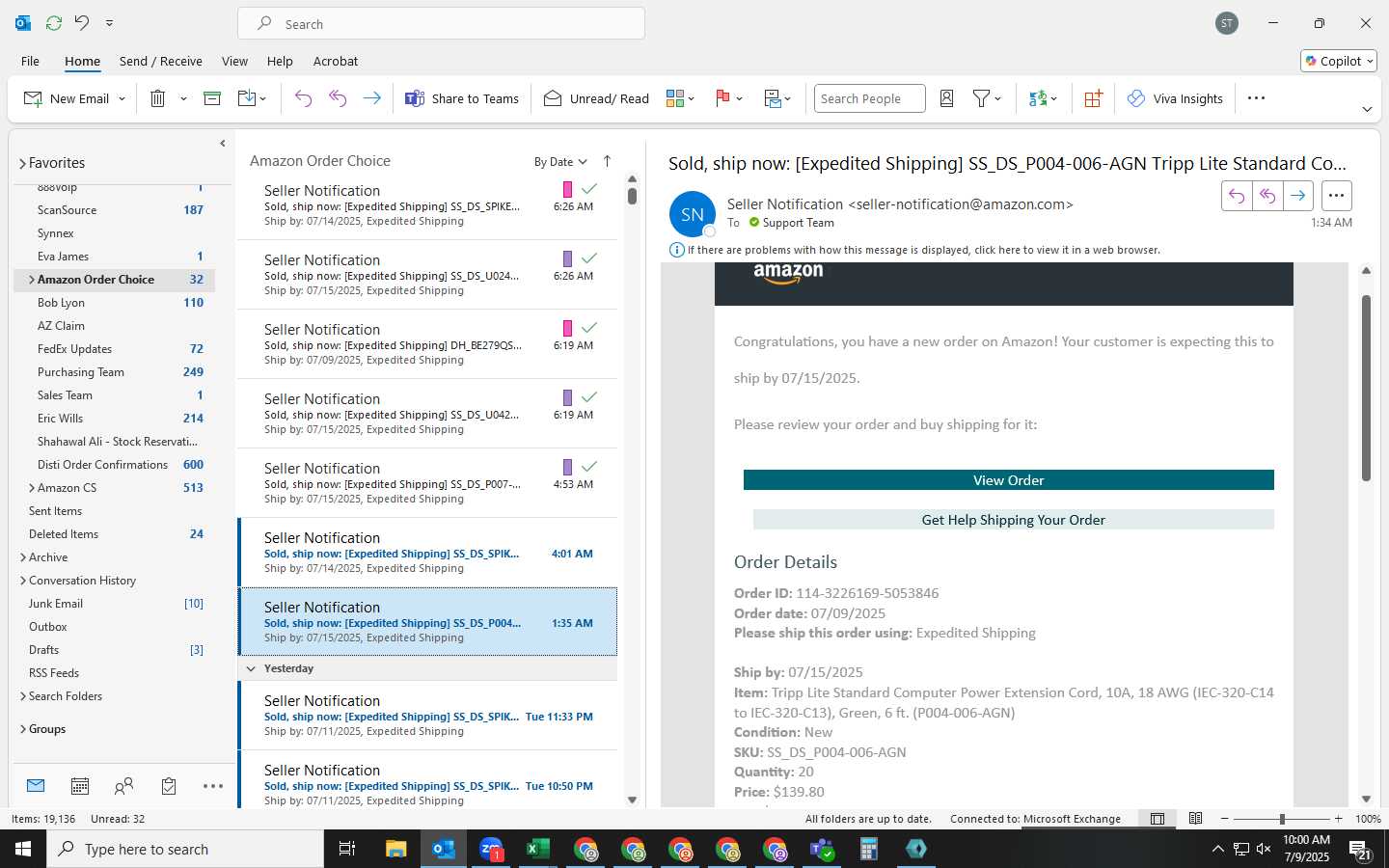The width and height of the screenshot is (1389, 868).
Task: Open Zoom from the taskbar
Action: [491, 849]
